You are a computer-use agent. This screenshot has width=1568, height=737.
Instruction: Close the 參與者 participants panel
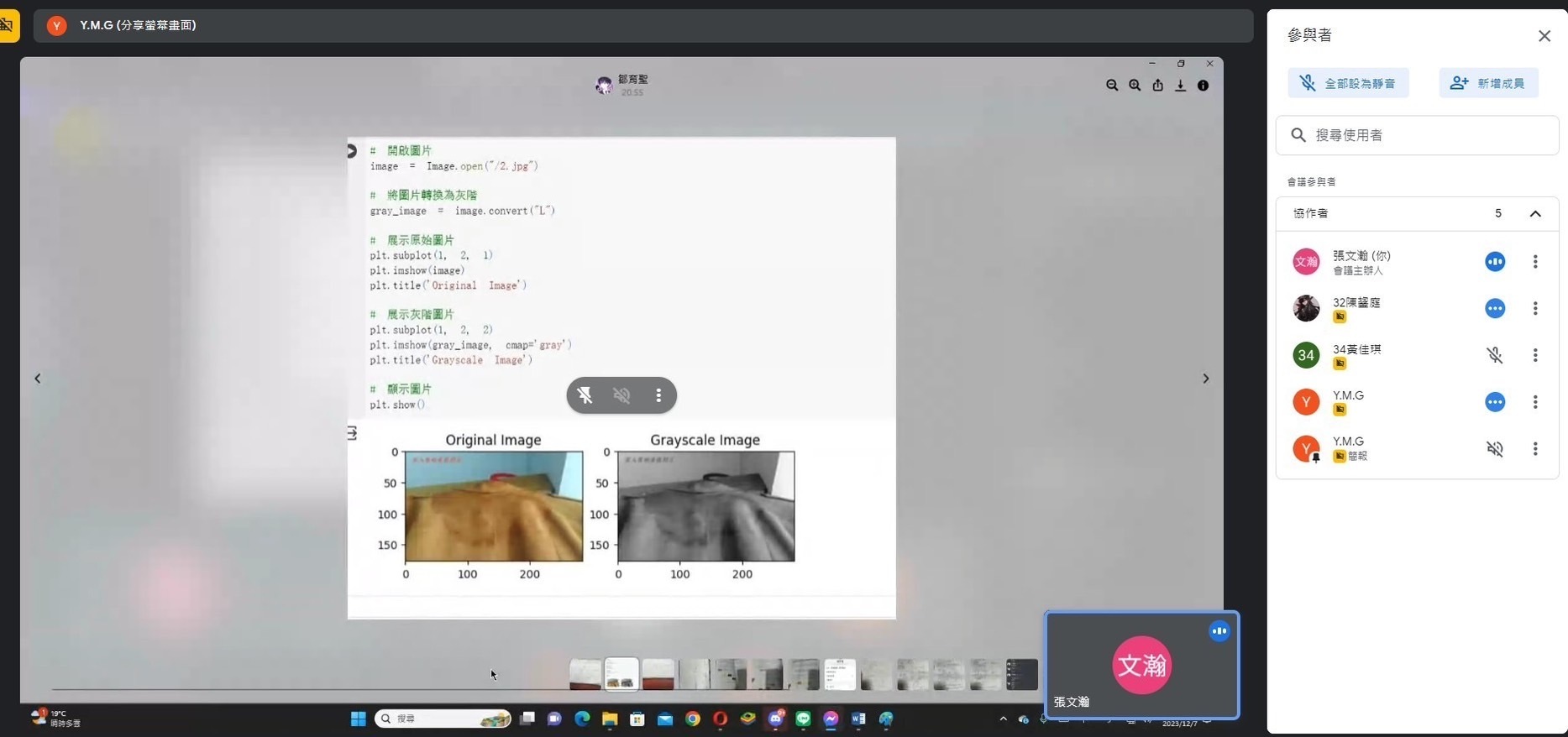pos(1544,35)
